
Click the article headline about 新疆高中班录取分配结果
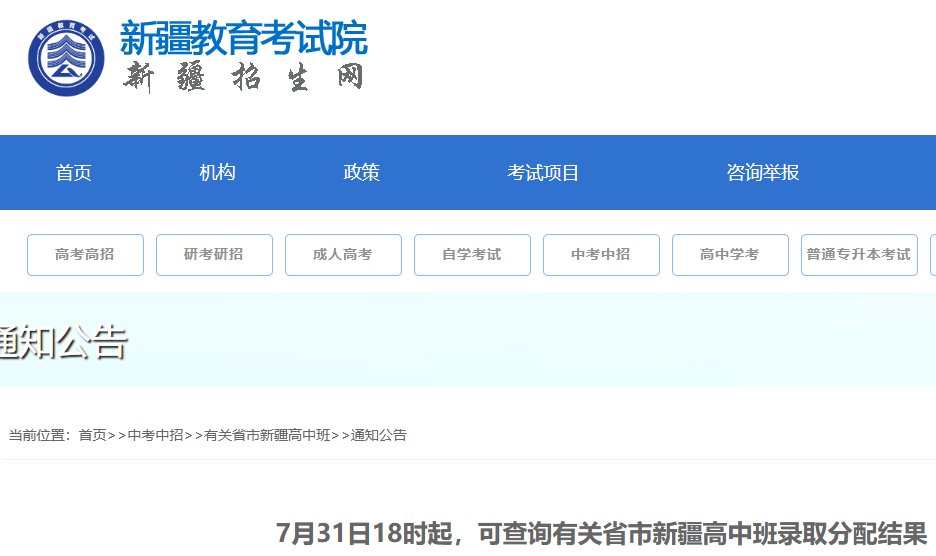602,534
